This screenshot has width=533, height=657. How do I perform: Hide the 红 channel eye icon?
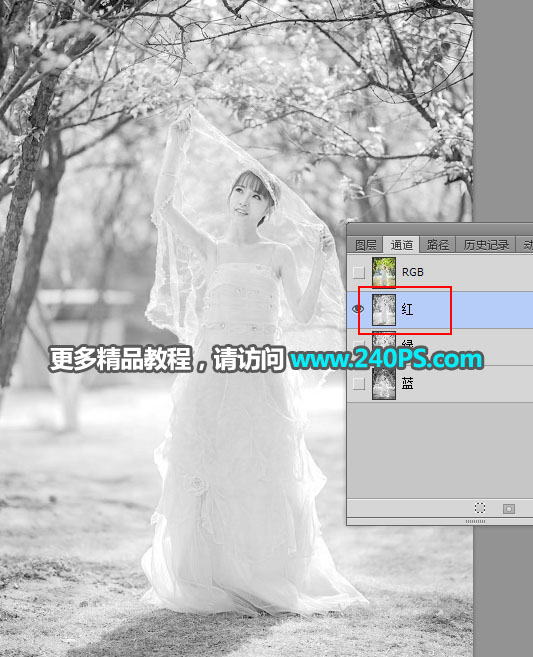pos(358,309)
